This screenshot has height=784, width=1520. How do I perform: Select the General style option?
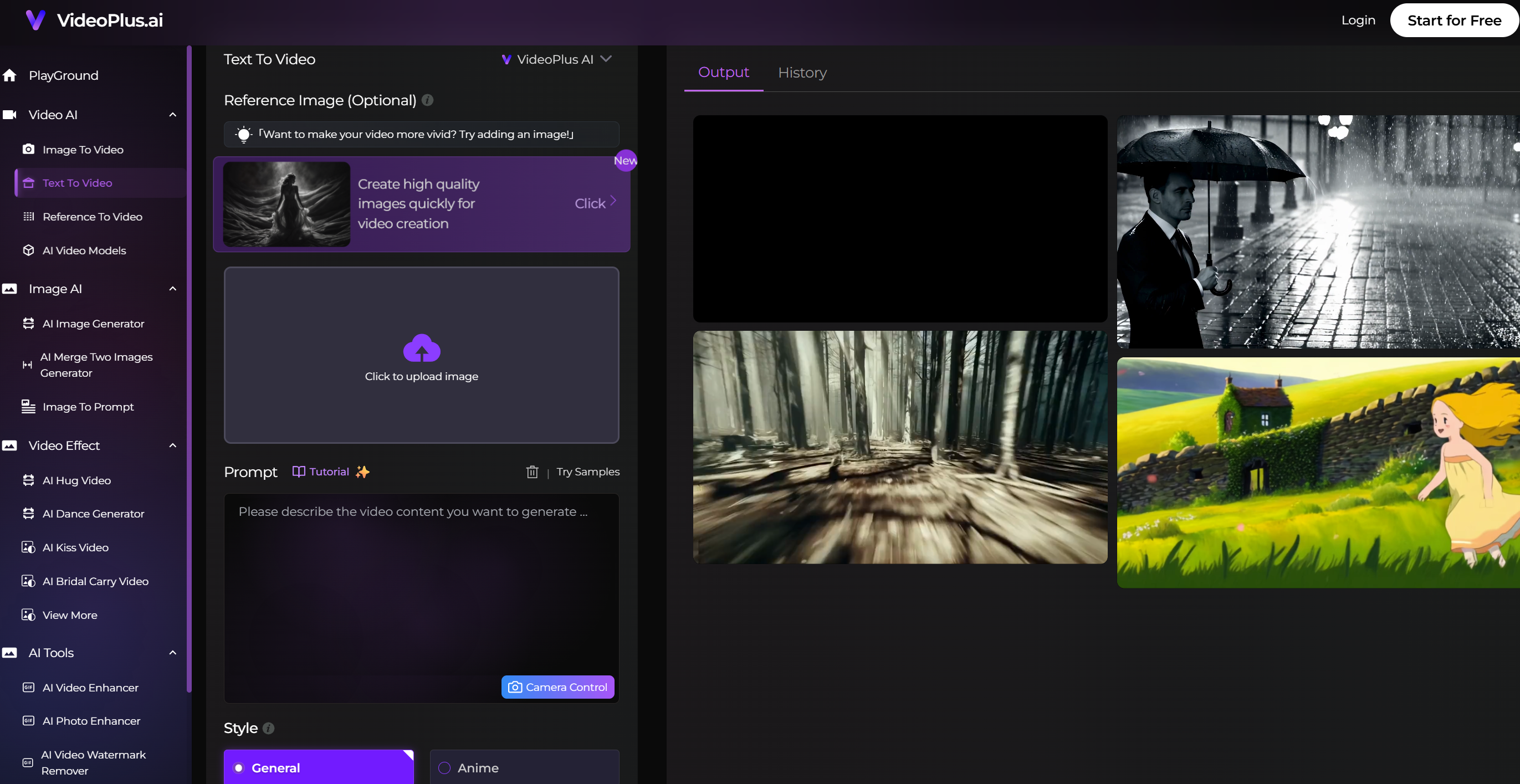pyautogui.click(x=319, y=767)
